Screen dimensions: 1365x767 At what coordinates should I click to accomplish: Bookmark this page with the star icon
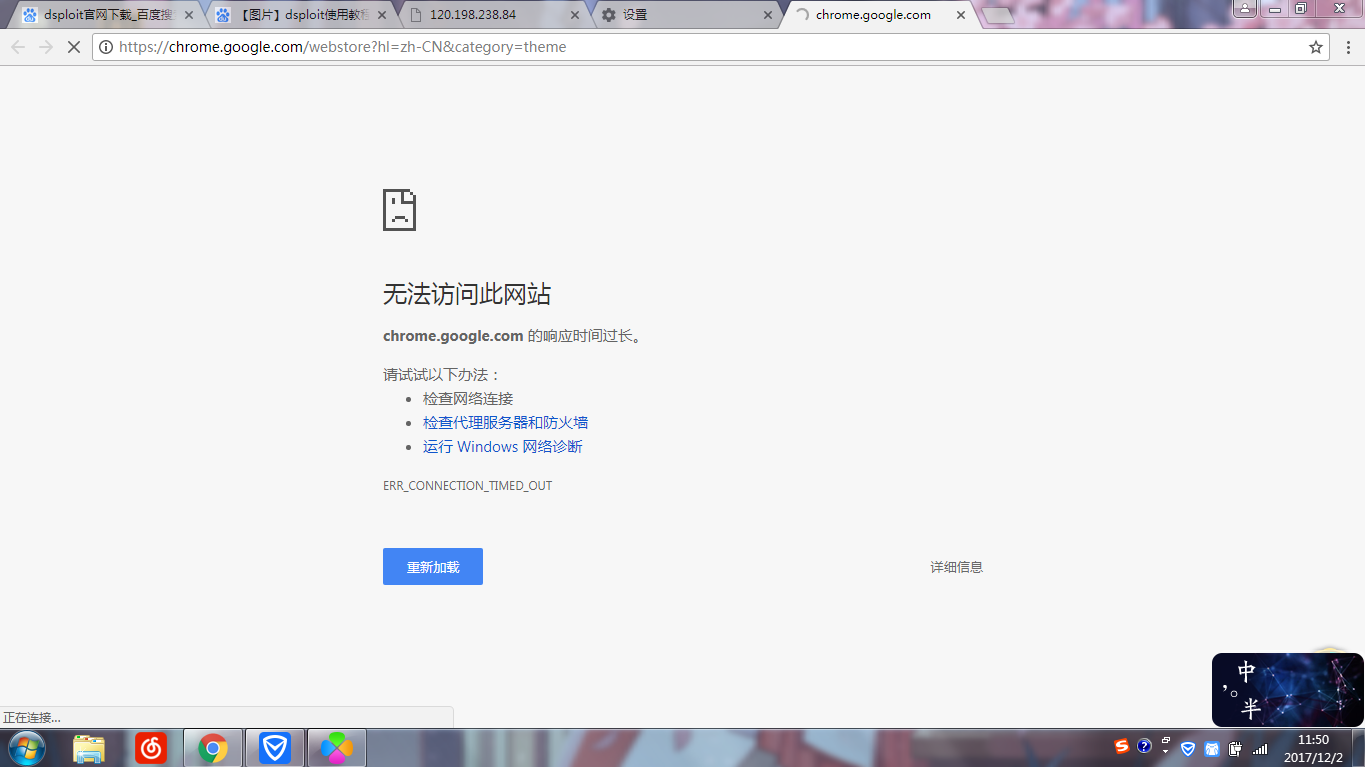click(1316, 47)
